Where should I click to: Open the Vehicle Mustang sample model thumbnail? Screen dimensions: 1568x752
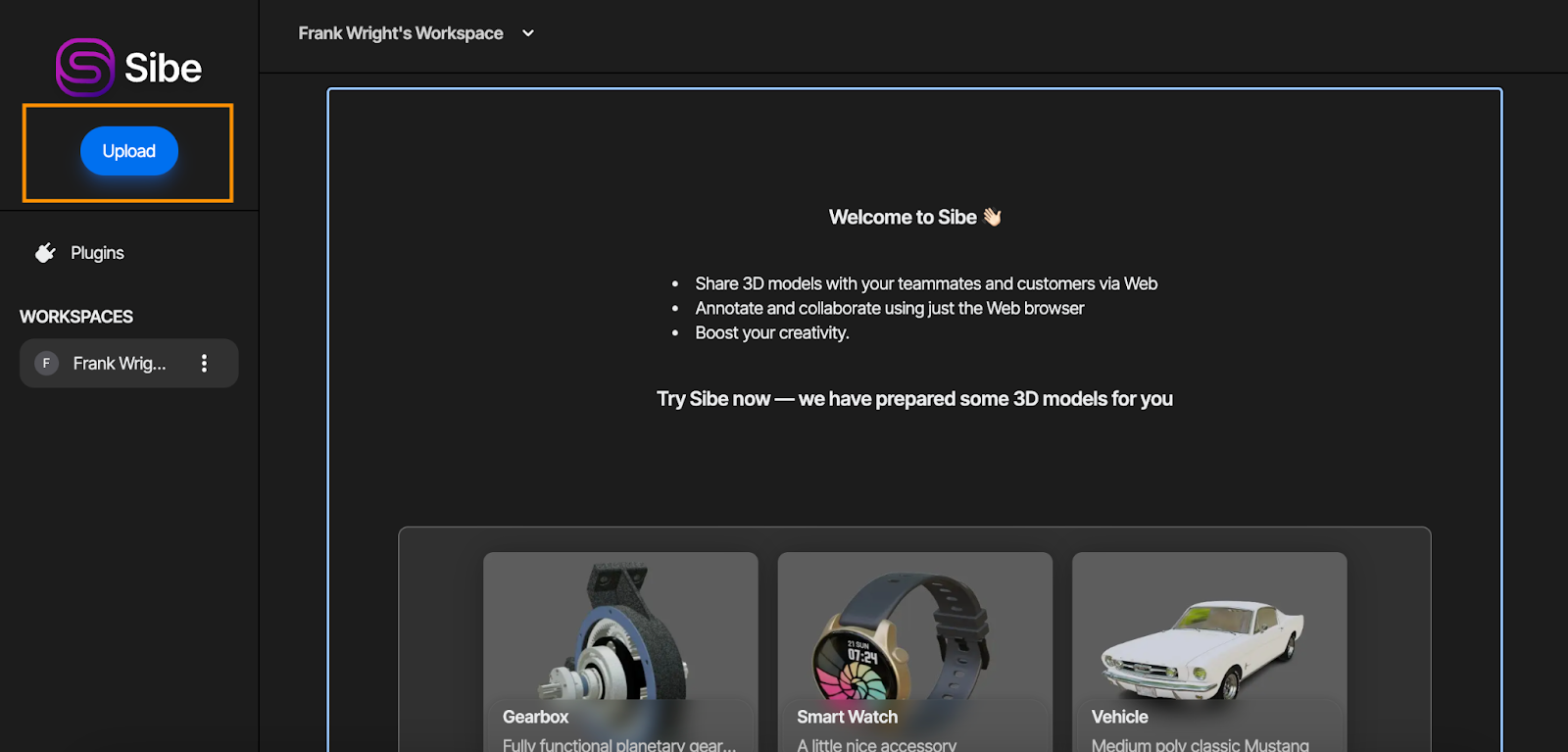point(1209,626)
